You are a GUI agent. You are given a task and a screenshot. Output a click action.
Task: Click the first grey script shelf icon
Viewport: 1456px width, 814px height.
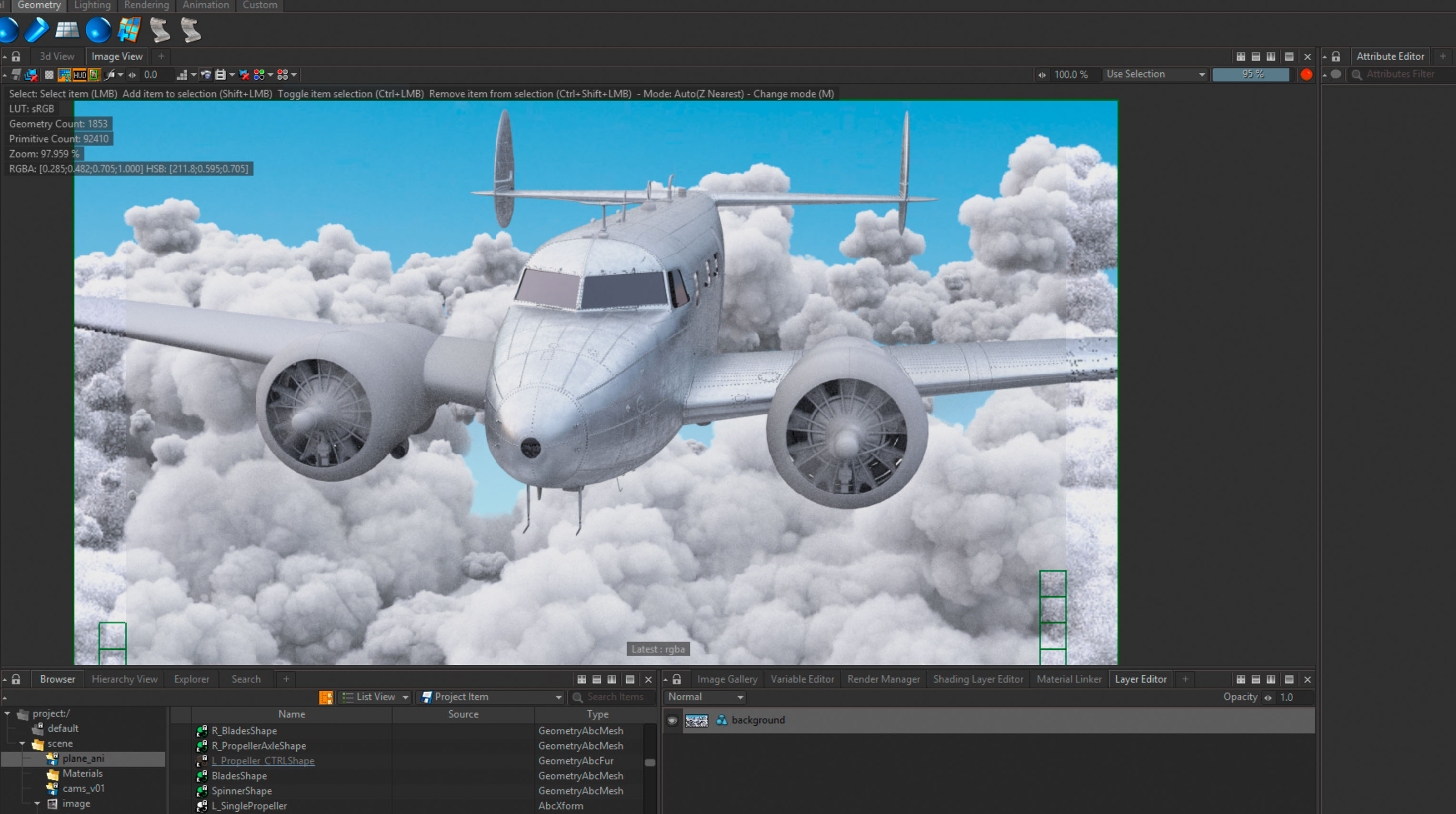pyautogui.click(x=160, y=30)
